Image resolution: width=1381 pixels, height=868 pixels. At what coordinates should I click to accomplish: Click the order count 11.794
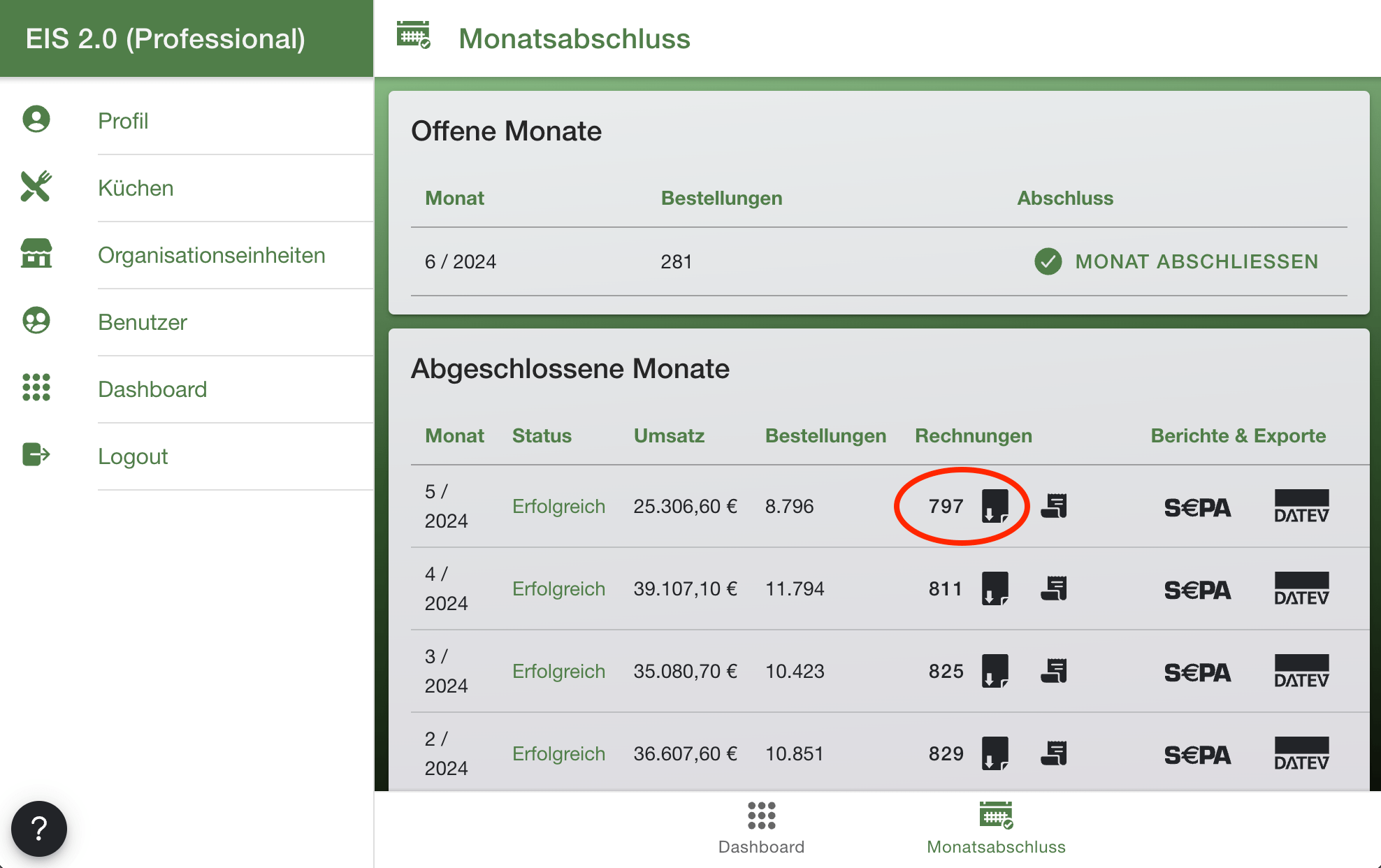pos(795,588)
